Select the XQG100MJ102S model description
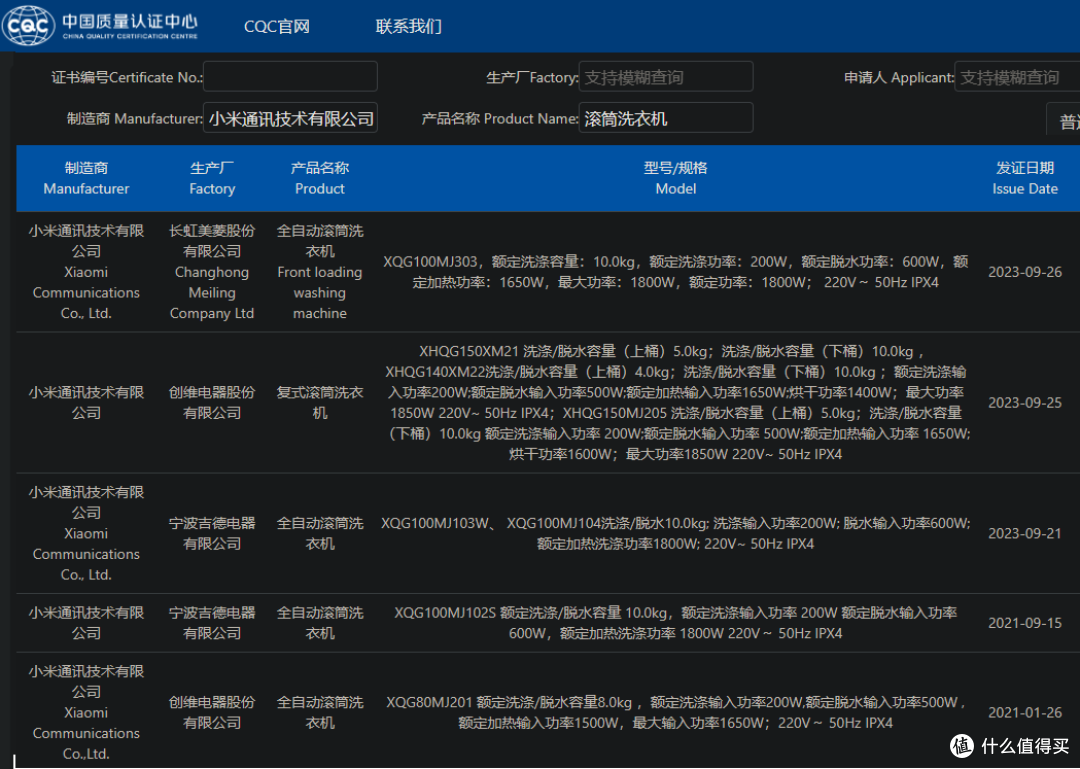The width and height of the screenshot is (1080, 769). pyautogui.click(x=676, y=623)
